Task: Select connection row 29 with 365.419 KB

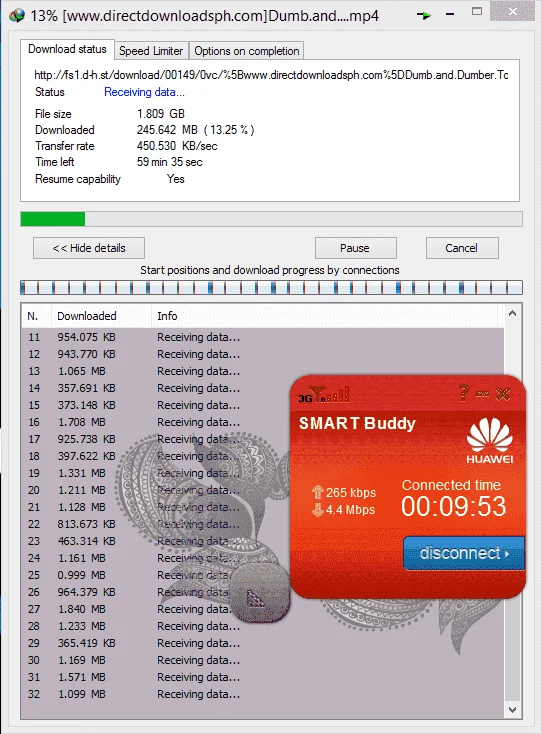Action: pyautogui.click(x=263, y=643)
